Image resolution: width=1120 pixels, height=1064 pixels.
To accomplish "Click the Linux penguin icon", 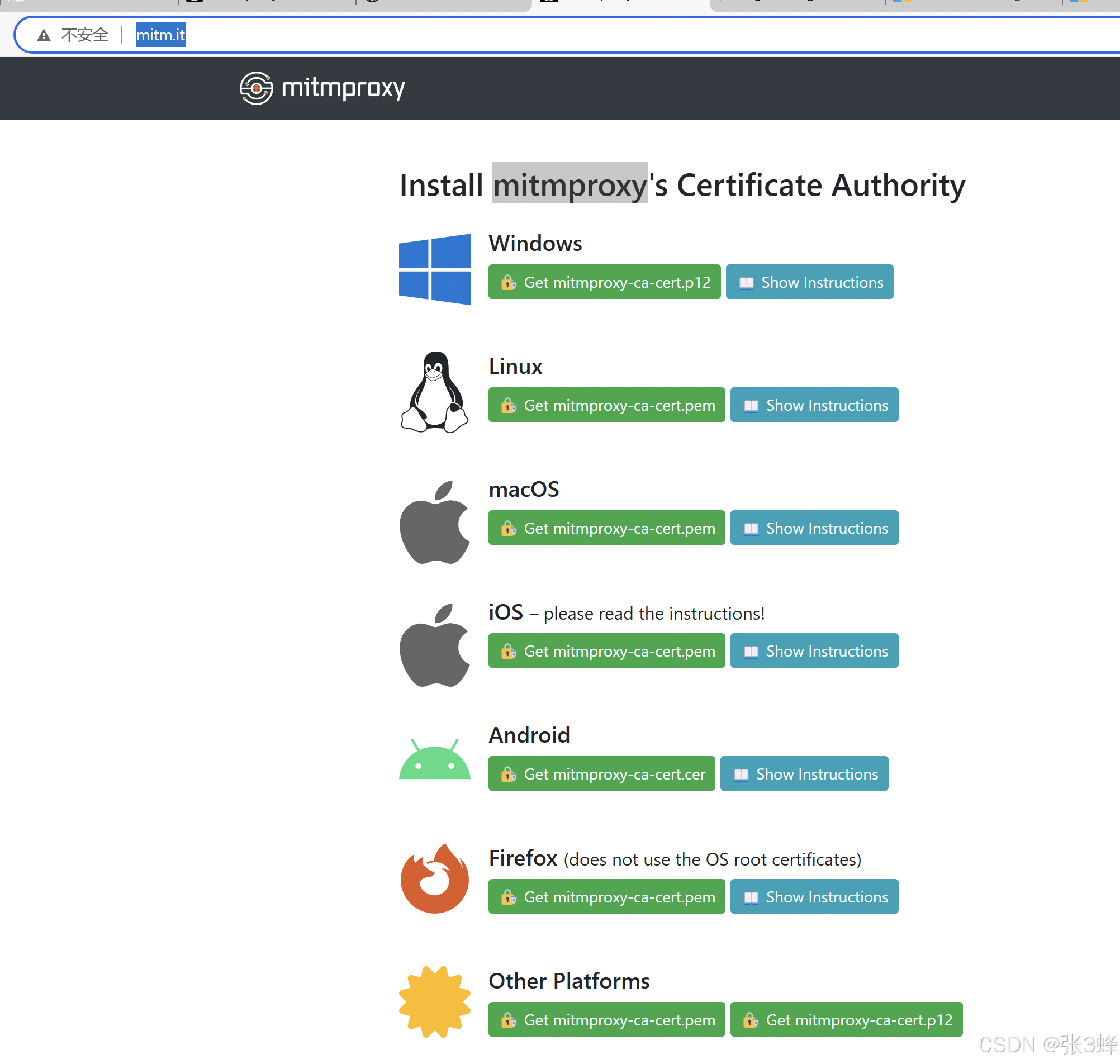I will click(434, 392).
